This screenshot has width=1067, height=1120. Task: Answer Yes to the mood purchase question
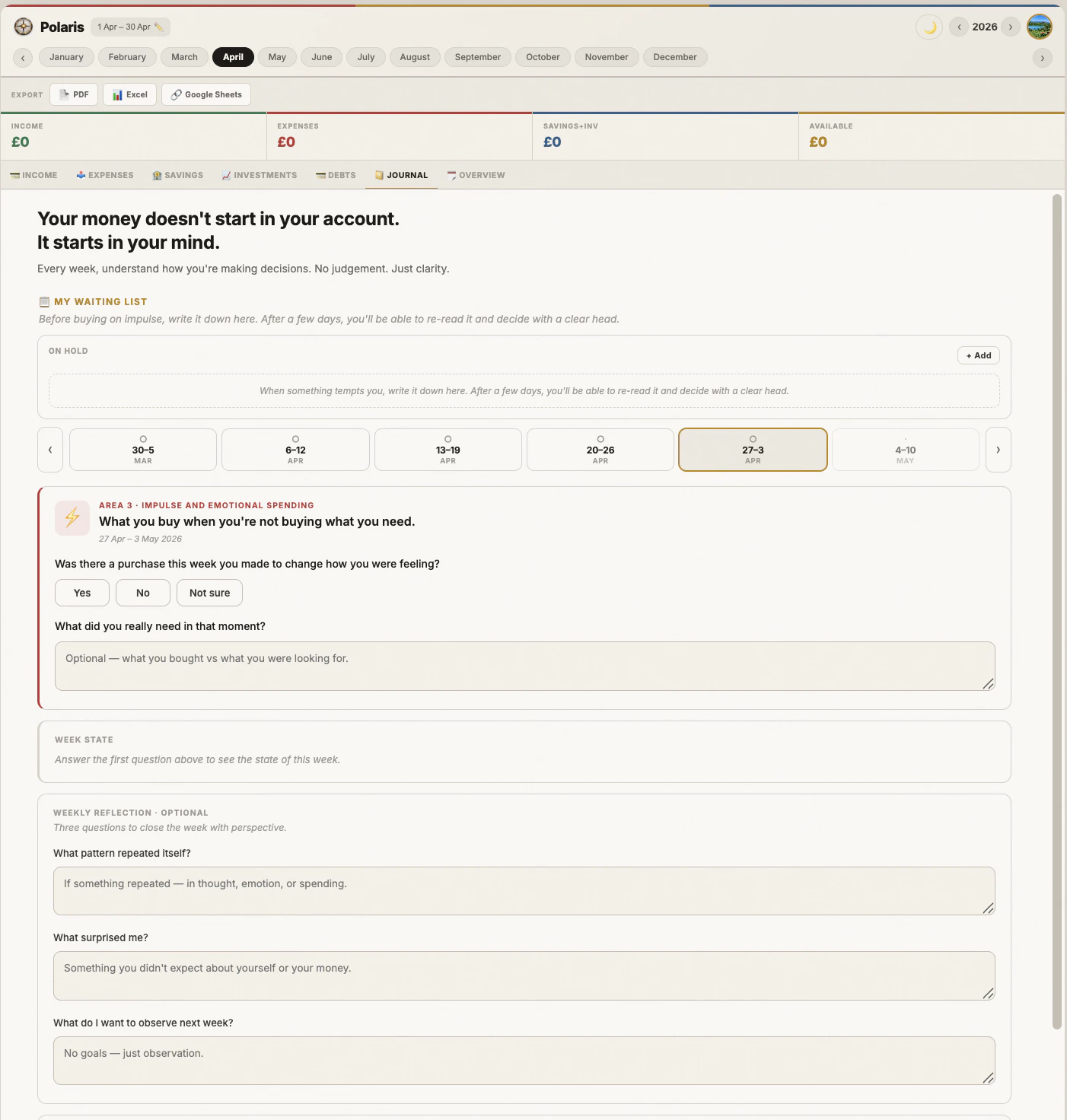pos(82,593)
